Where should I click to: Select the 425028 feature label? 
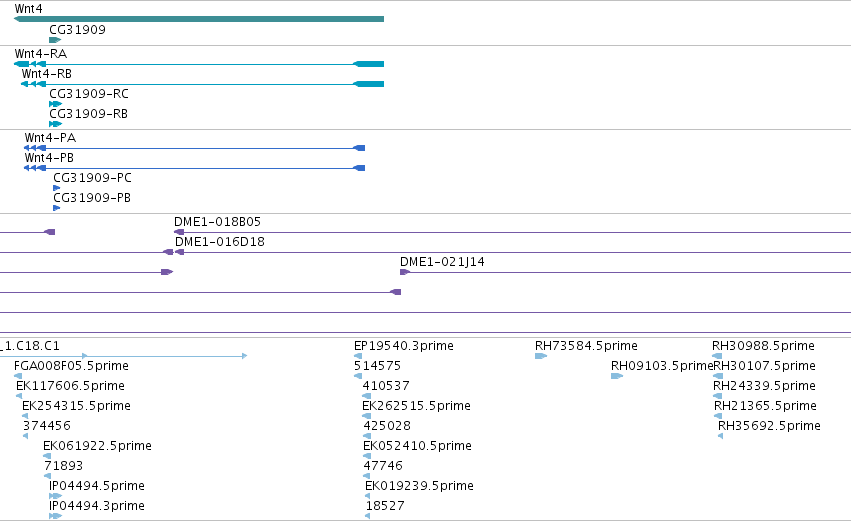click(x=387, y=426)
